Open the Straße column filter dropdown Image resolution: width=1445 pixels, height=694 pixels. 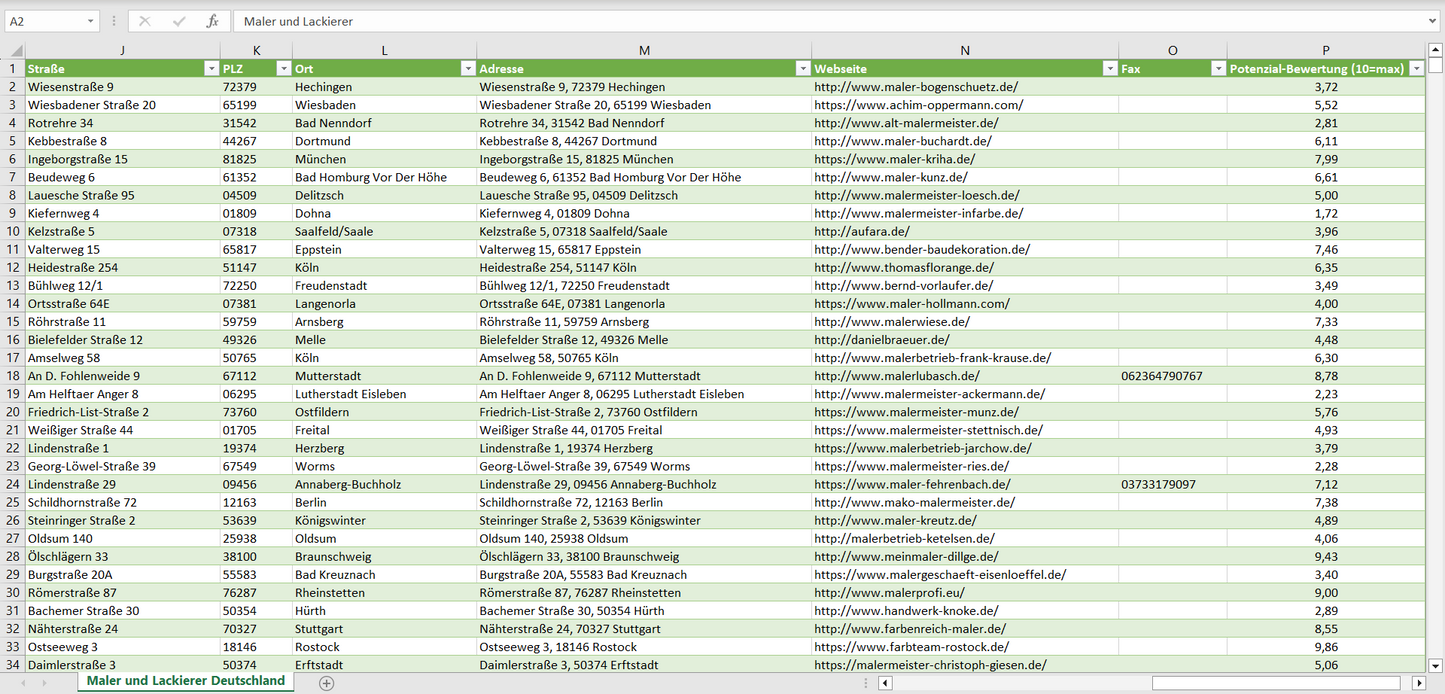tap(211, 69)
